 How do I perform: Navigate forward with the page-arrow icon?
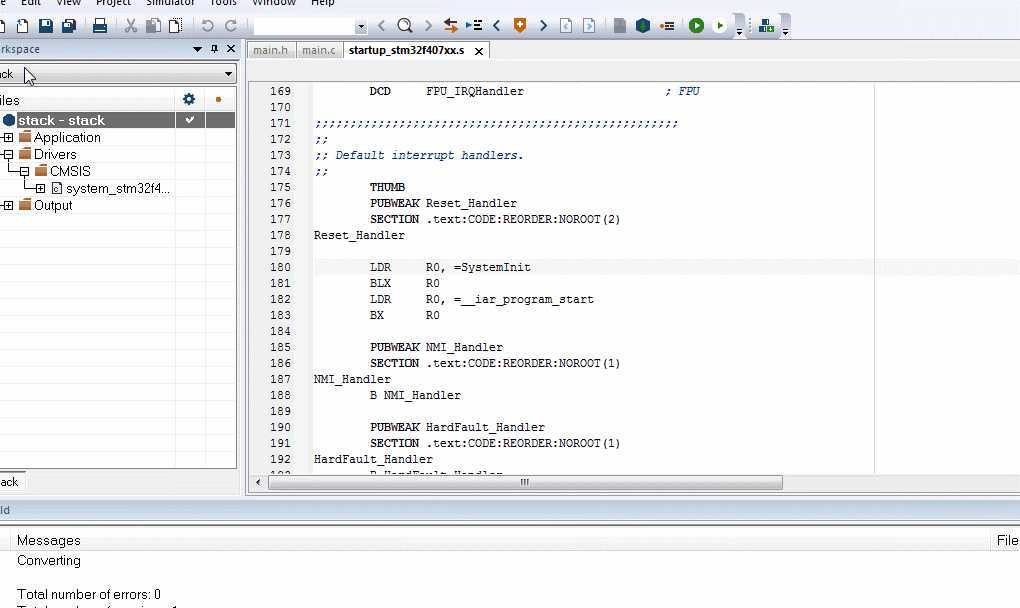coord(589,26)
